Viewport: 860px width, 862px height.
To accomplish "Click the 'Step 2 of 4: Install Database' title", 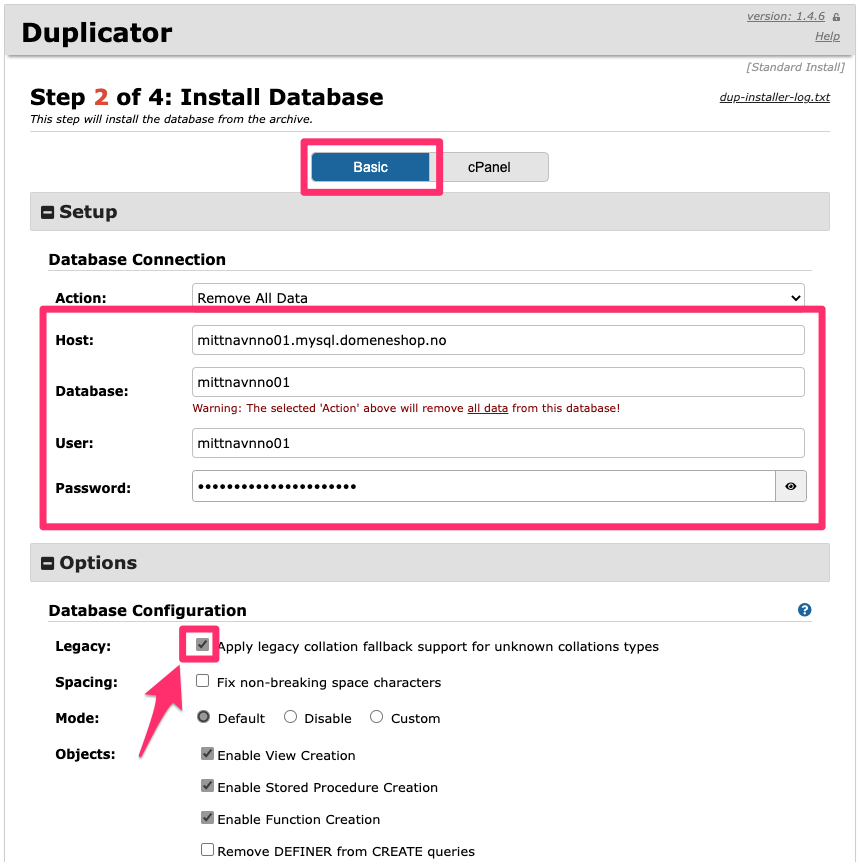I will tap(207, 97).
